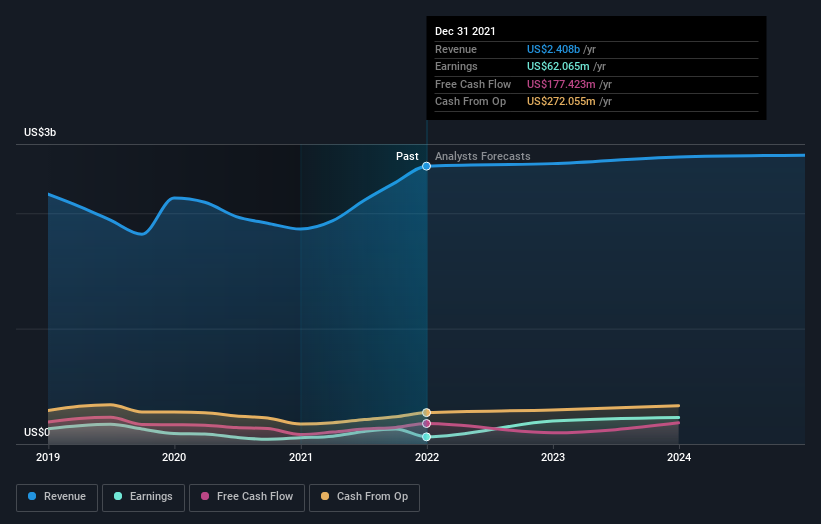The height and width of the screenshot is (524, 821).
Task: Click the pink Free Cash Flow data point at 2022
Action: 427,423
